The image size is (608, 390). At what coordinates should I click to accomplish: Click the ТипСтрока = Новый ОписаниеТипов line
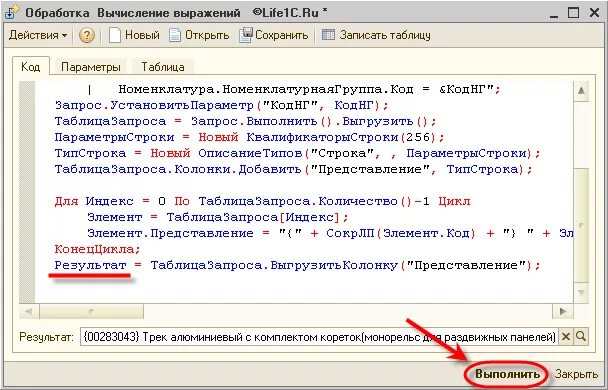point(297,153)
